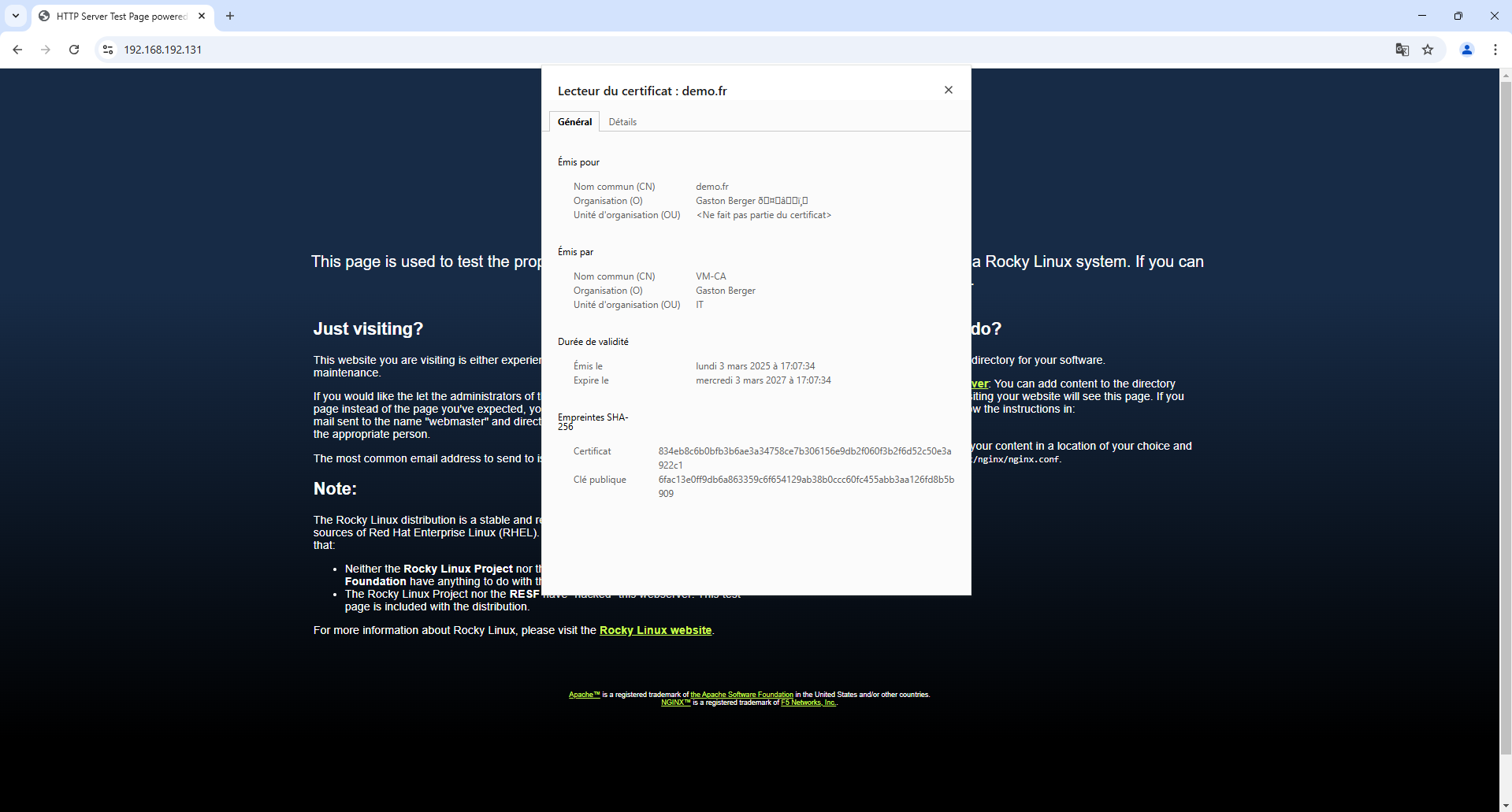Open the Chrome profile icon
This screenshot has height=812, width=1512.
1467,50
